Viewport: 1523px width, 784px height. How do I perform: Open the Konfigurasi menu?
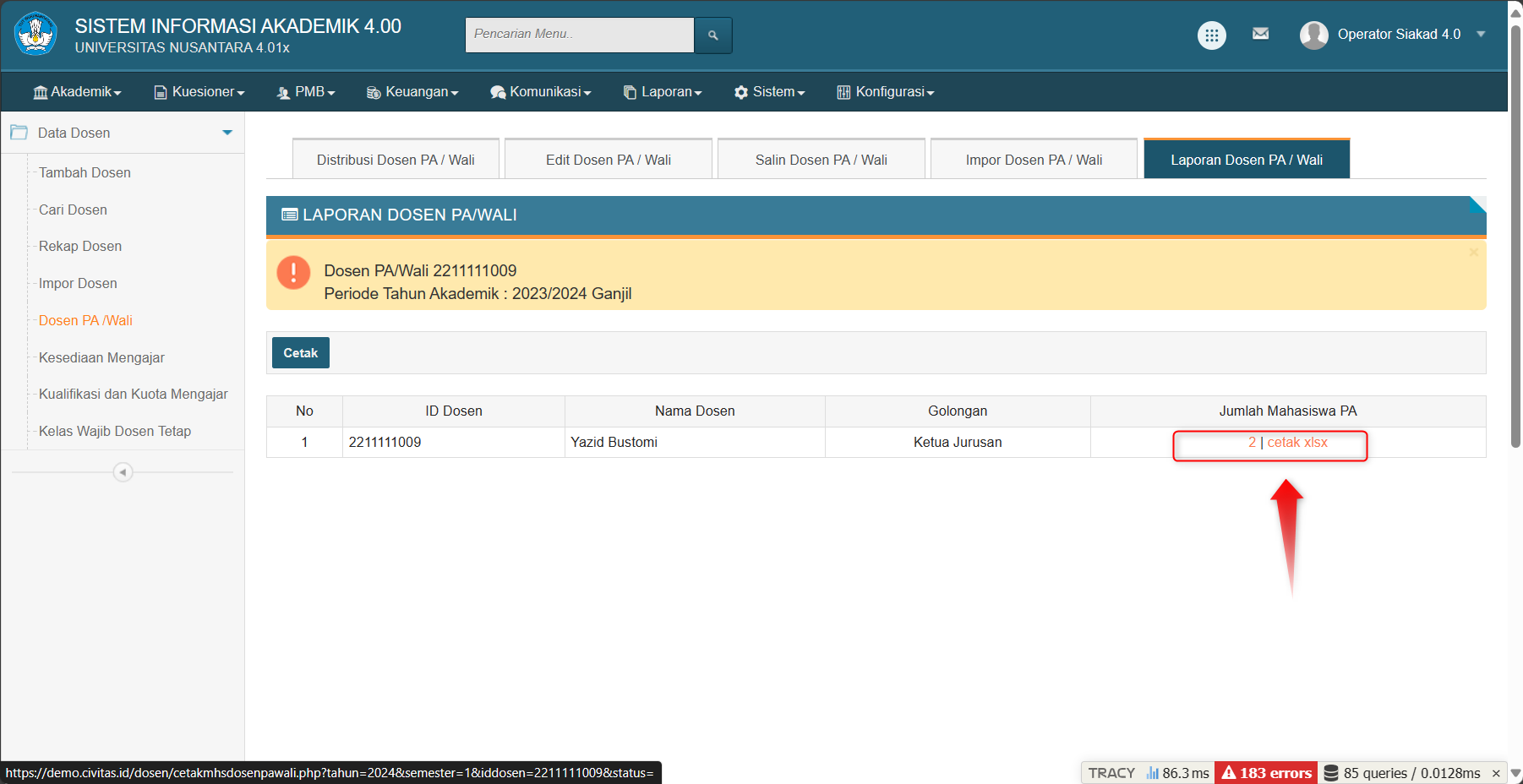885,92
